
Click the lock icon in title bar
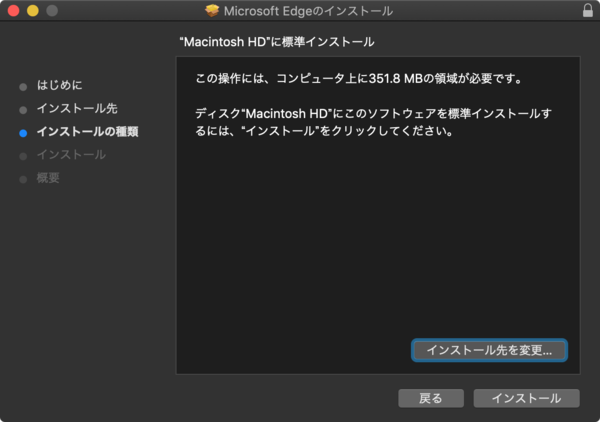tap(588, 10)
